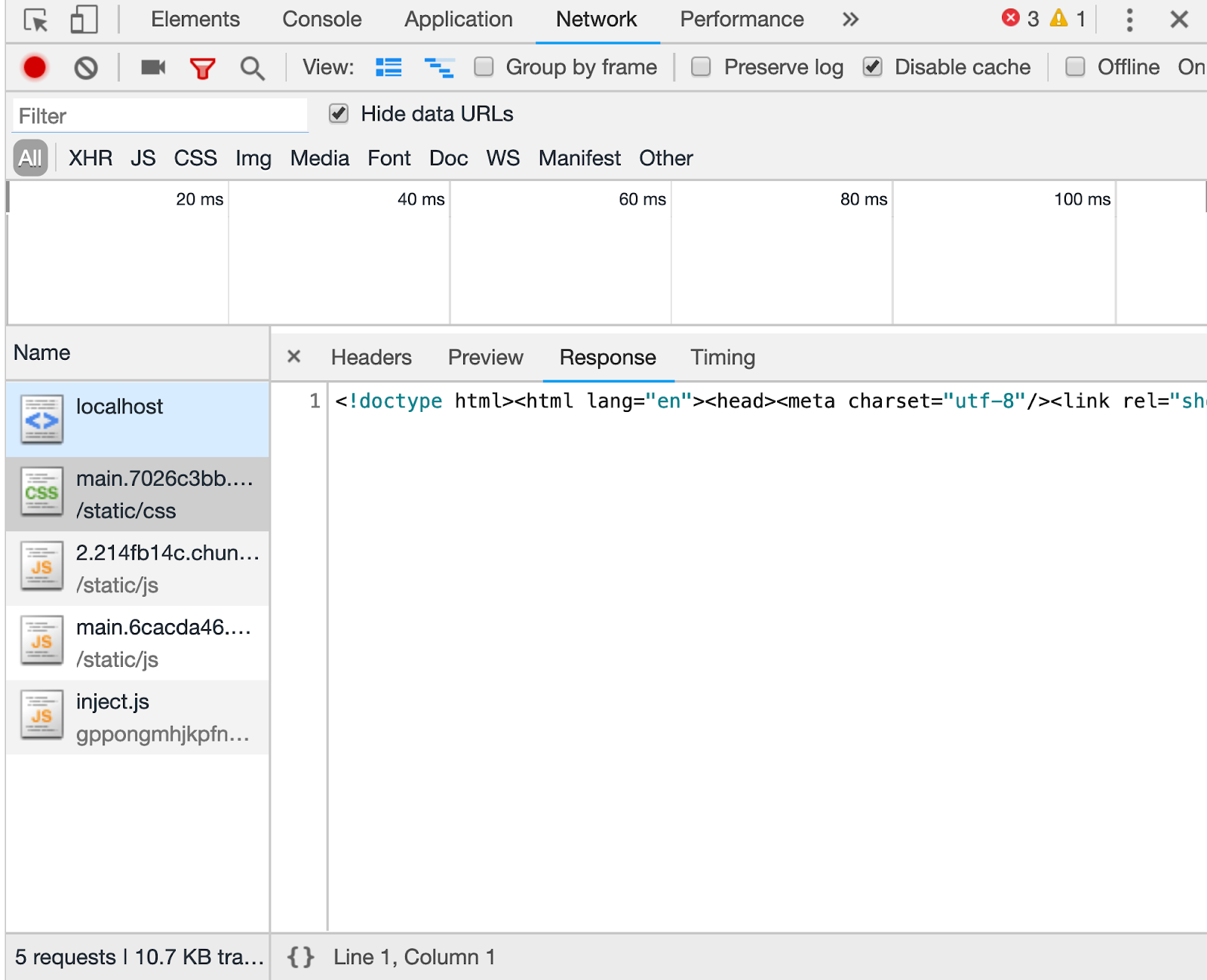
Task: Select the All filter type
Action: (30, 158)
